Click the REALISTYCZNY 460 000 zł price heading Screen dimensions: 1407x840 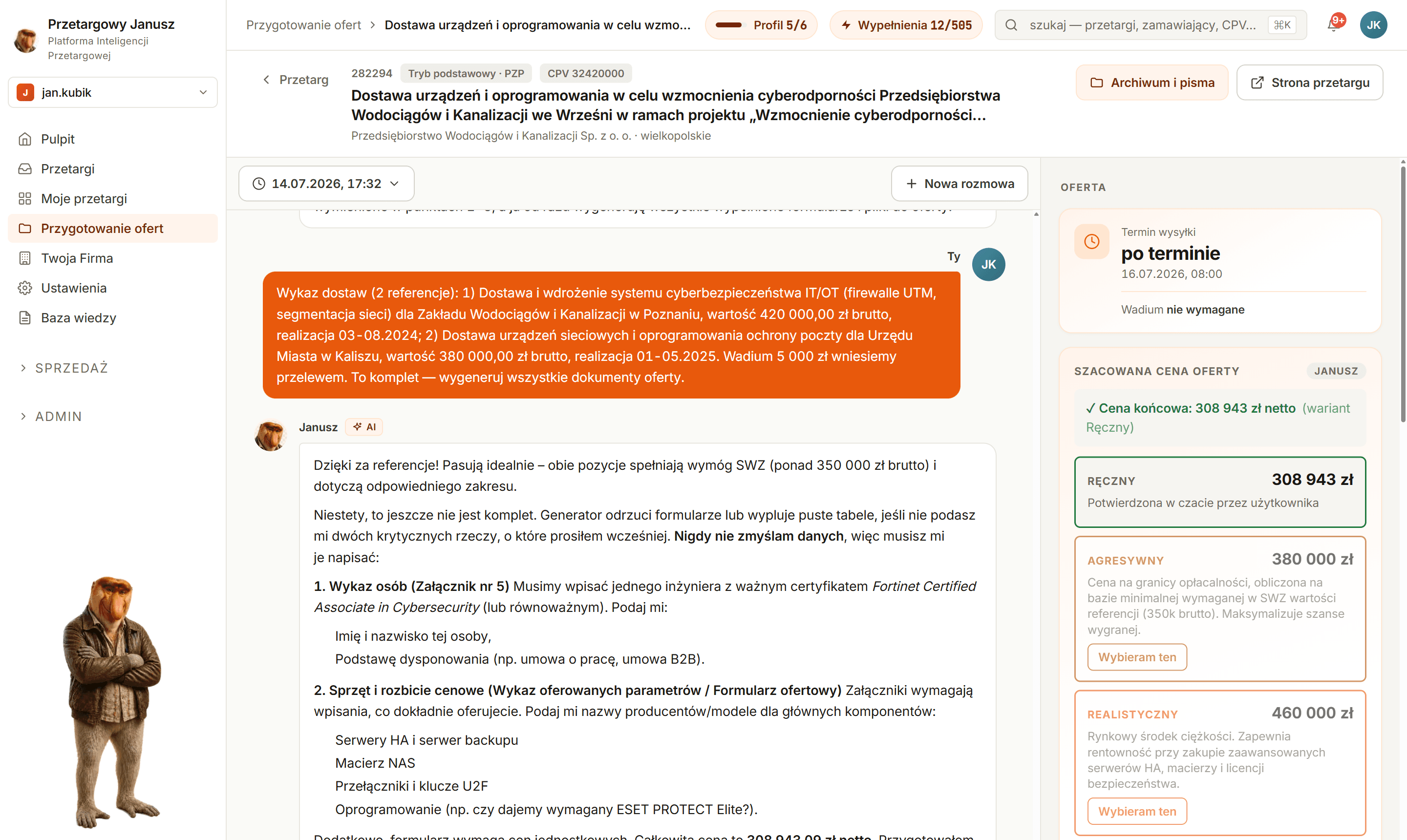(1220, 714)
